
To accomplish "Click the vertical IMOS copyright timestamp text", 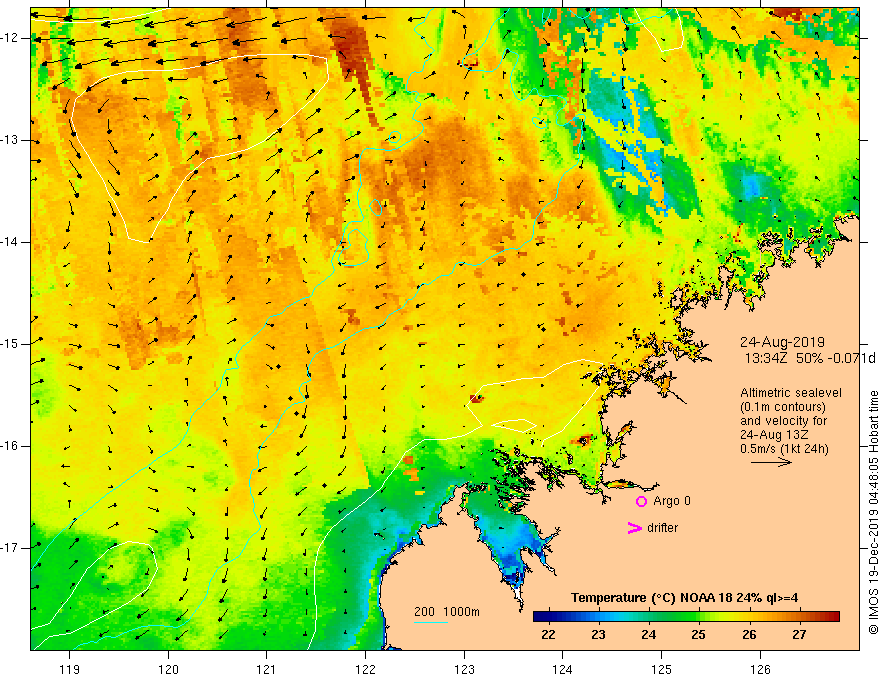I will click(873, 513).
